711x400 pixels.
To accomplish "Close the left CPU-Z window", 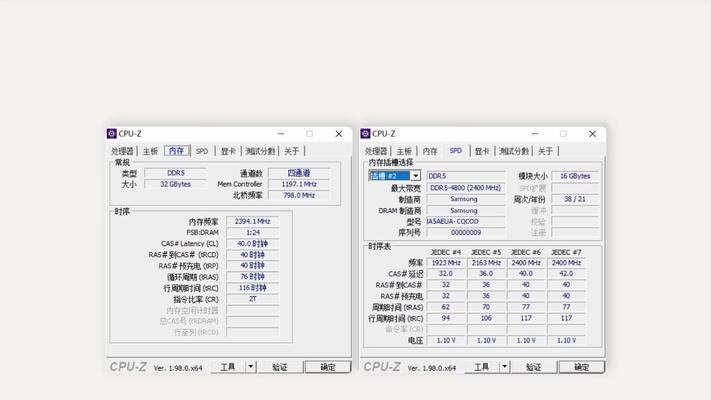I will point(339,134).
